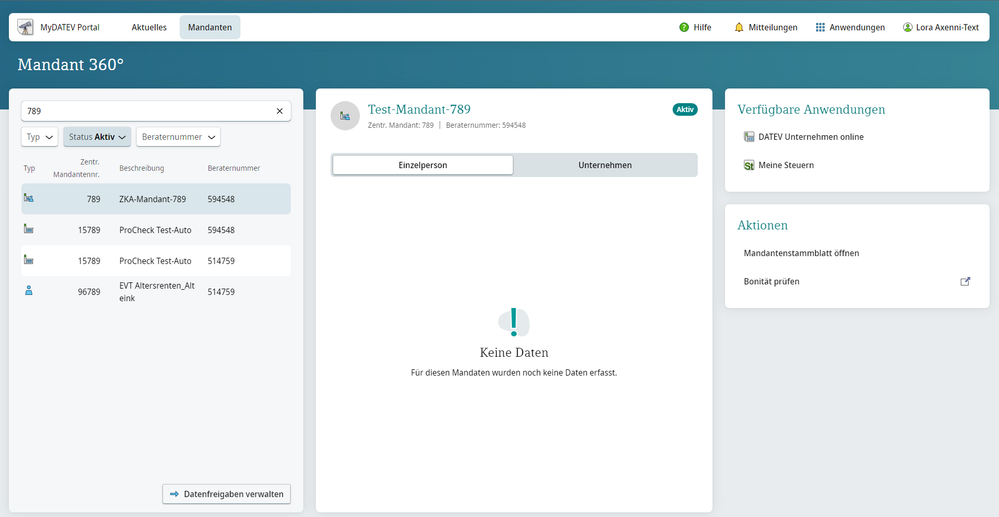Expand the Status Aktiv filter dropdown

click(97, 137)
